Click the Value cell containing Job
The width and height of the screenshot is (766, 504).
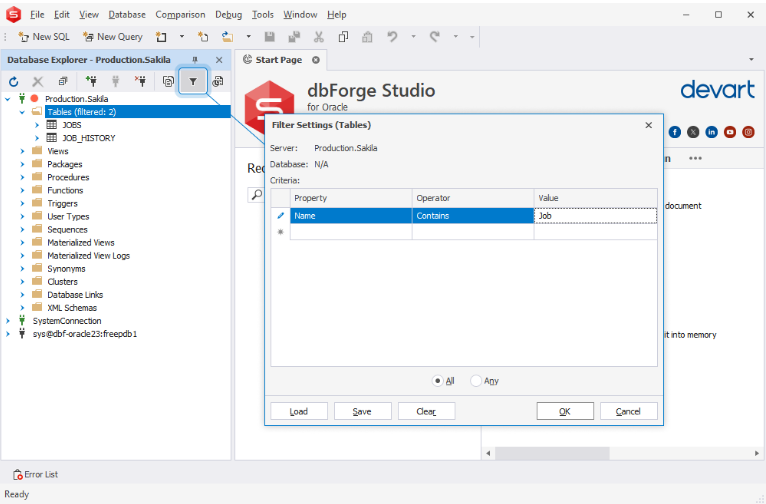point(596,215)
